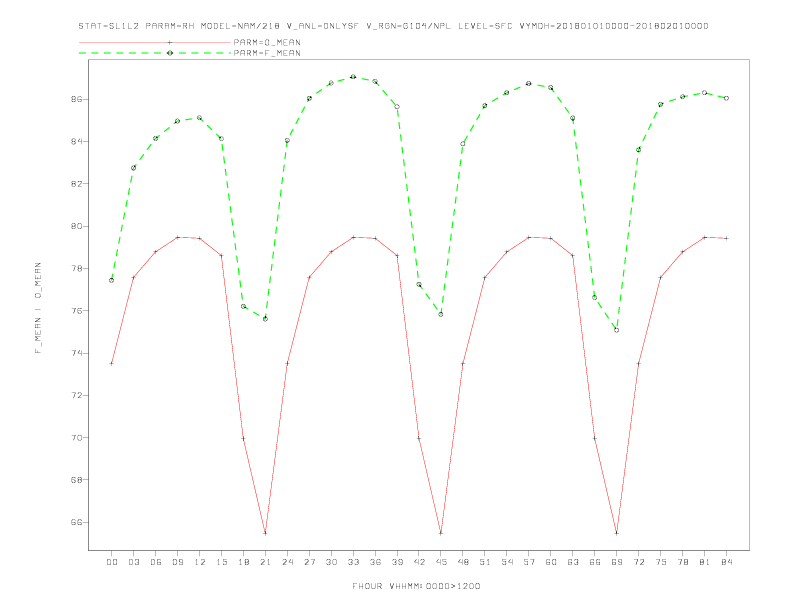Select the green dashed F_MEAN legend sample
Image resolution: width=792 pixels, height=612 pixels.
(155, 53)
